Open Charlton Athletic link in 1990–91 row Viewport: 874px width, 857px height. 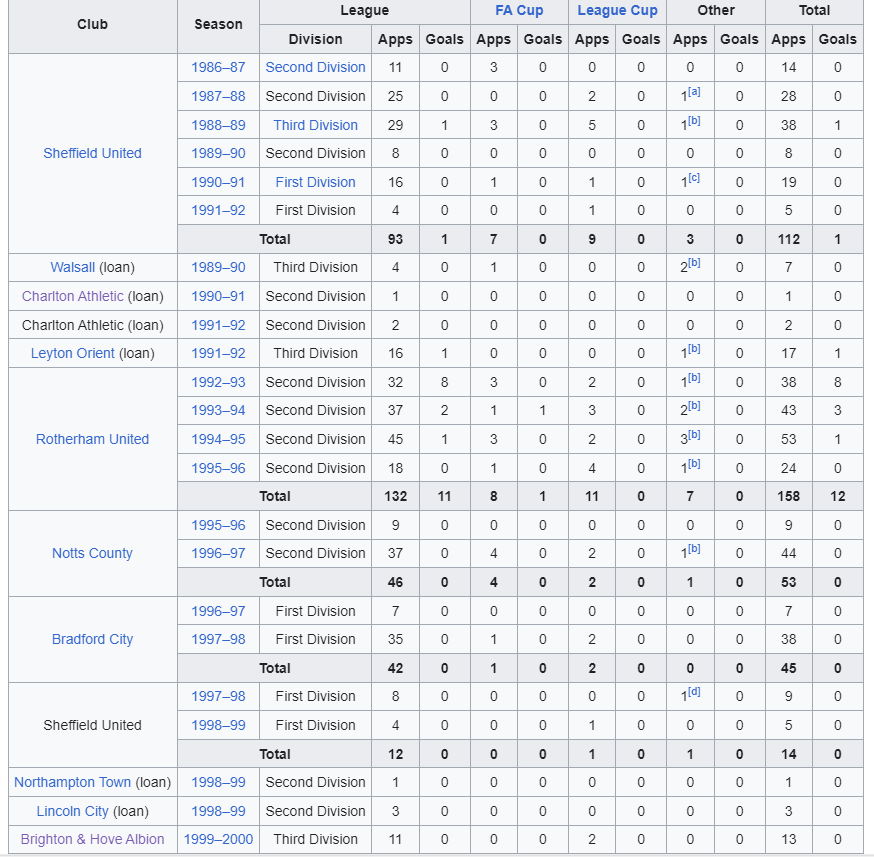pos(72,296)
